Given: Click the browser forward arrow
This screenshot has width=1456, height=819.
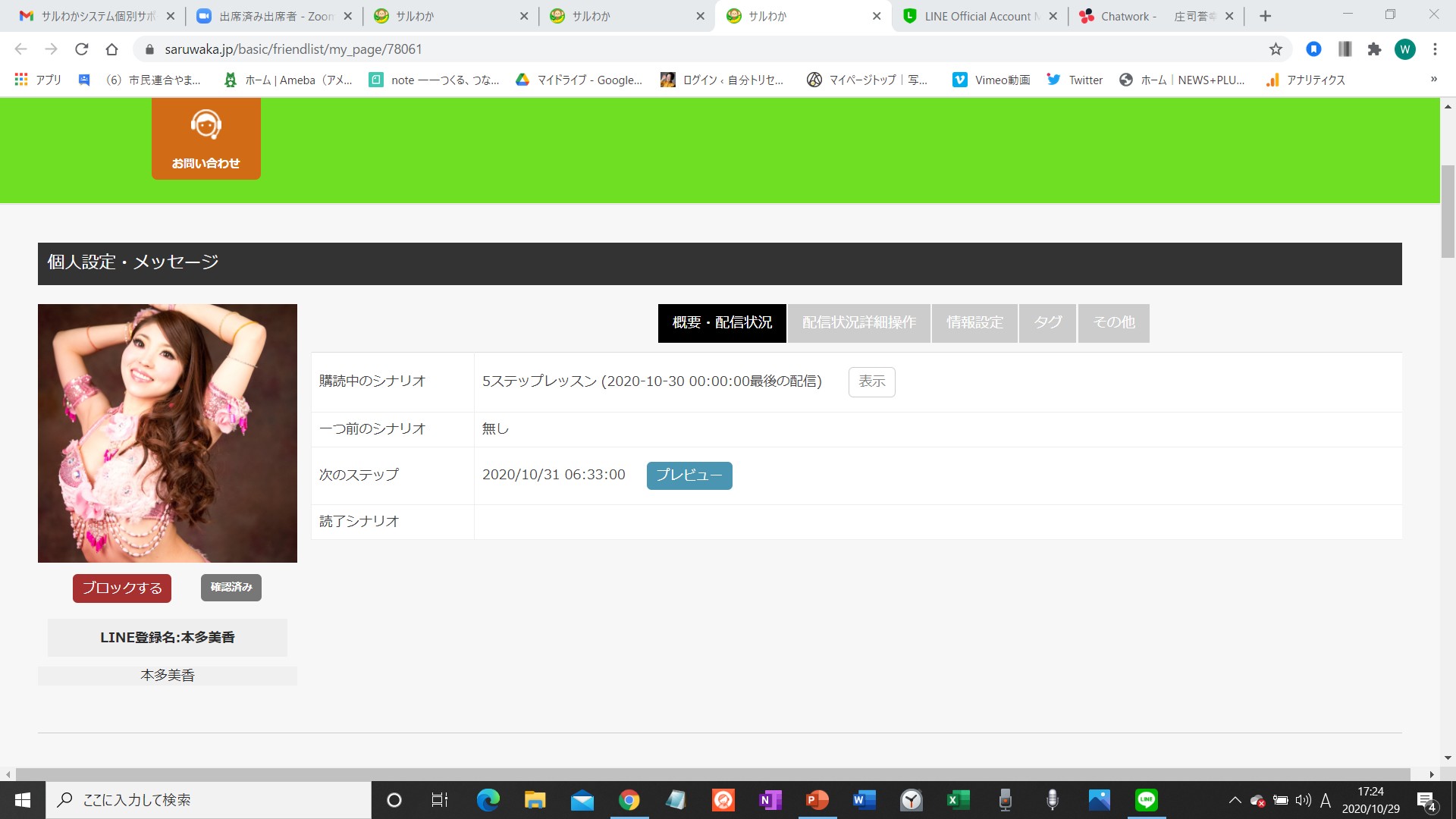Looking at the screenshot, I should 51,49.
